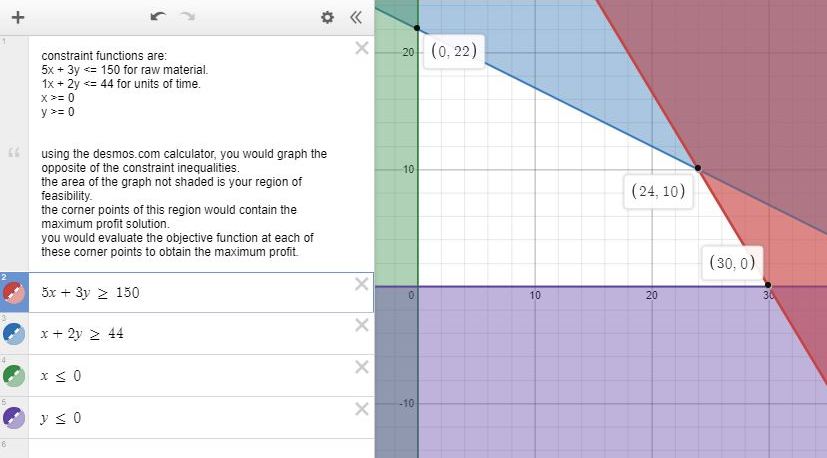The width and height of the screenshot is (827, 458).
Task: Click the quotation mark note icon
Action: tap(14, 153)
